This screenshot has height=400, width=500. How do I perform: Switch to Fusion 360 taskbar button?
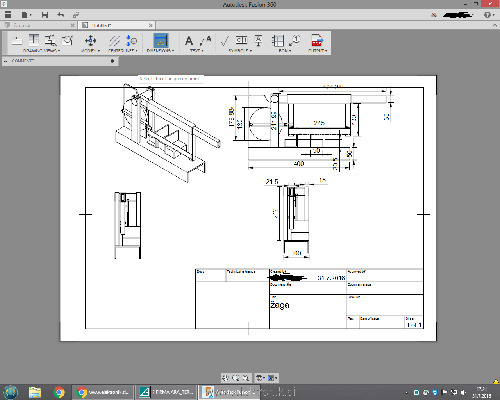pos(229,392)
